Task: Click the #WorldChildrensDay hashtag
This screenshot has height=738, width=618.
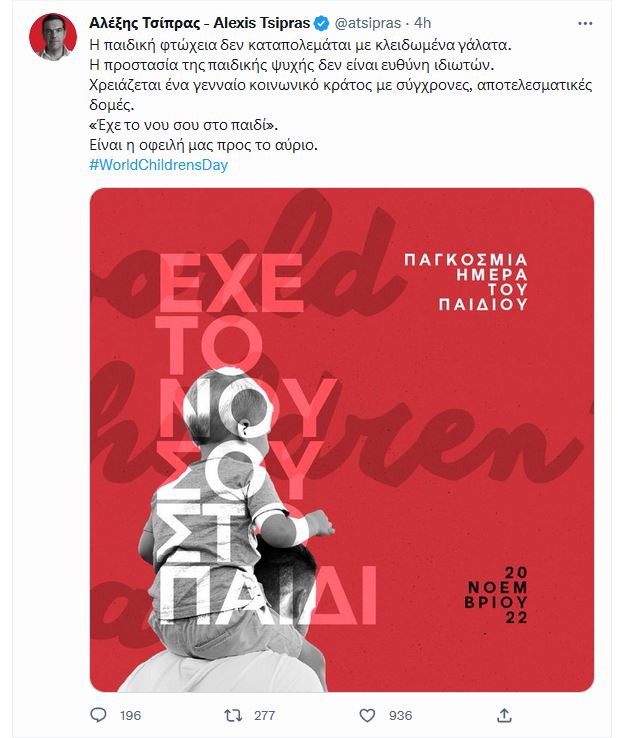Action: pyautogui.click(x=159, y=165)
